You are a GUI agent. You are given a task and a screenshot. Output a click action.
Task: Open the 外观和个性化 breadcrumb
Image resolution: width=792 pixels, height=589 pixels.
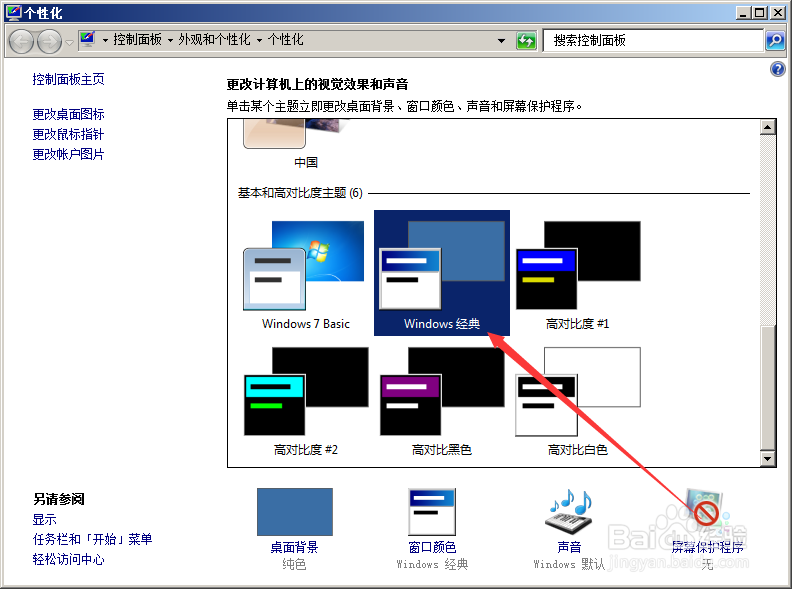[214, 39]
